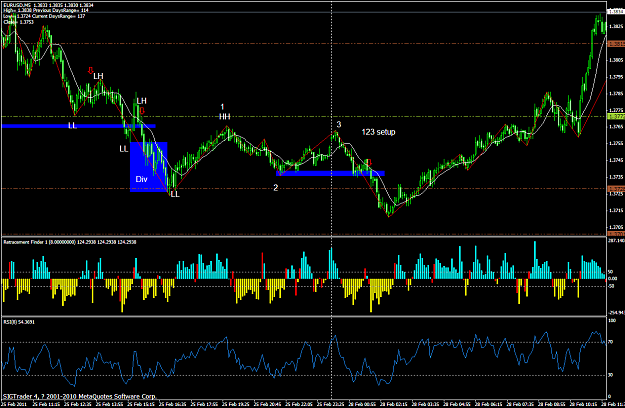625x408 pixels.
Task: Select the blue horizontal line below point 3
Action: 330,173
